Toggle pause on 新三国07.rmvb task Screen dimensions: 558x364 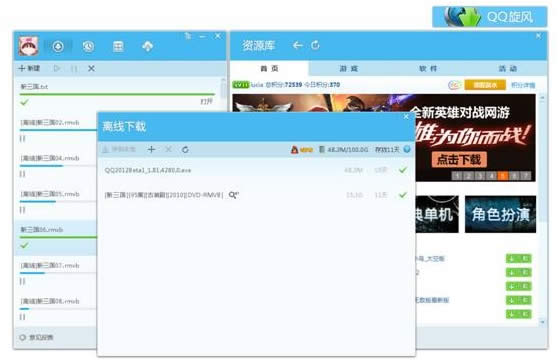click(x=22, y=281)
